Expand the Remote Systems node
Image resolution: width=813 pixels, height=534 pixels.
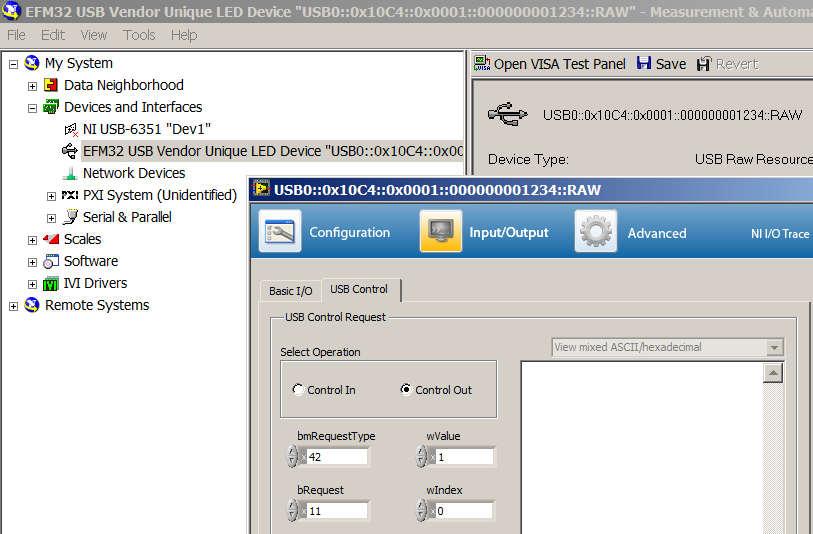coord(13,306)
